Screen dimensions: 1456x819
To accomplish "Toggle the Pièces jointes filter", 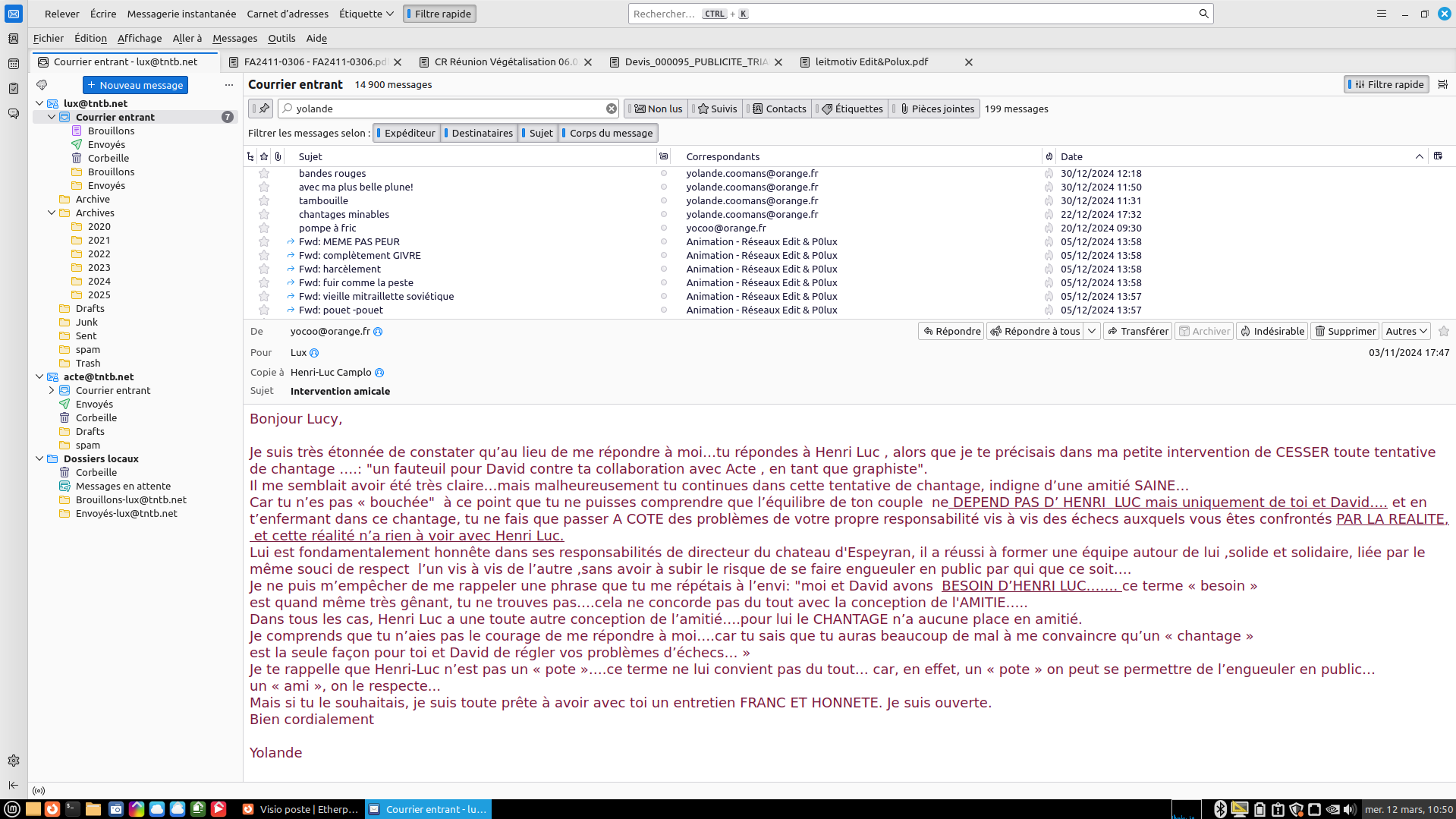I will tap(936, 109).
